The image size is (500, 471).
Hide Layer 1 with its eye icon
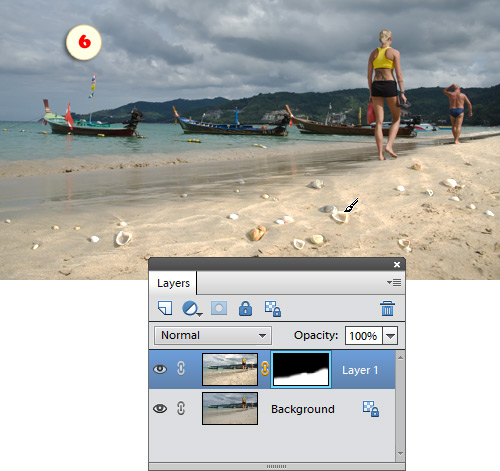[x=160, y=369]
